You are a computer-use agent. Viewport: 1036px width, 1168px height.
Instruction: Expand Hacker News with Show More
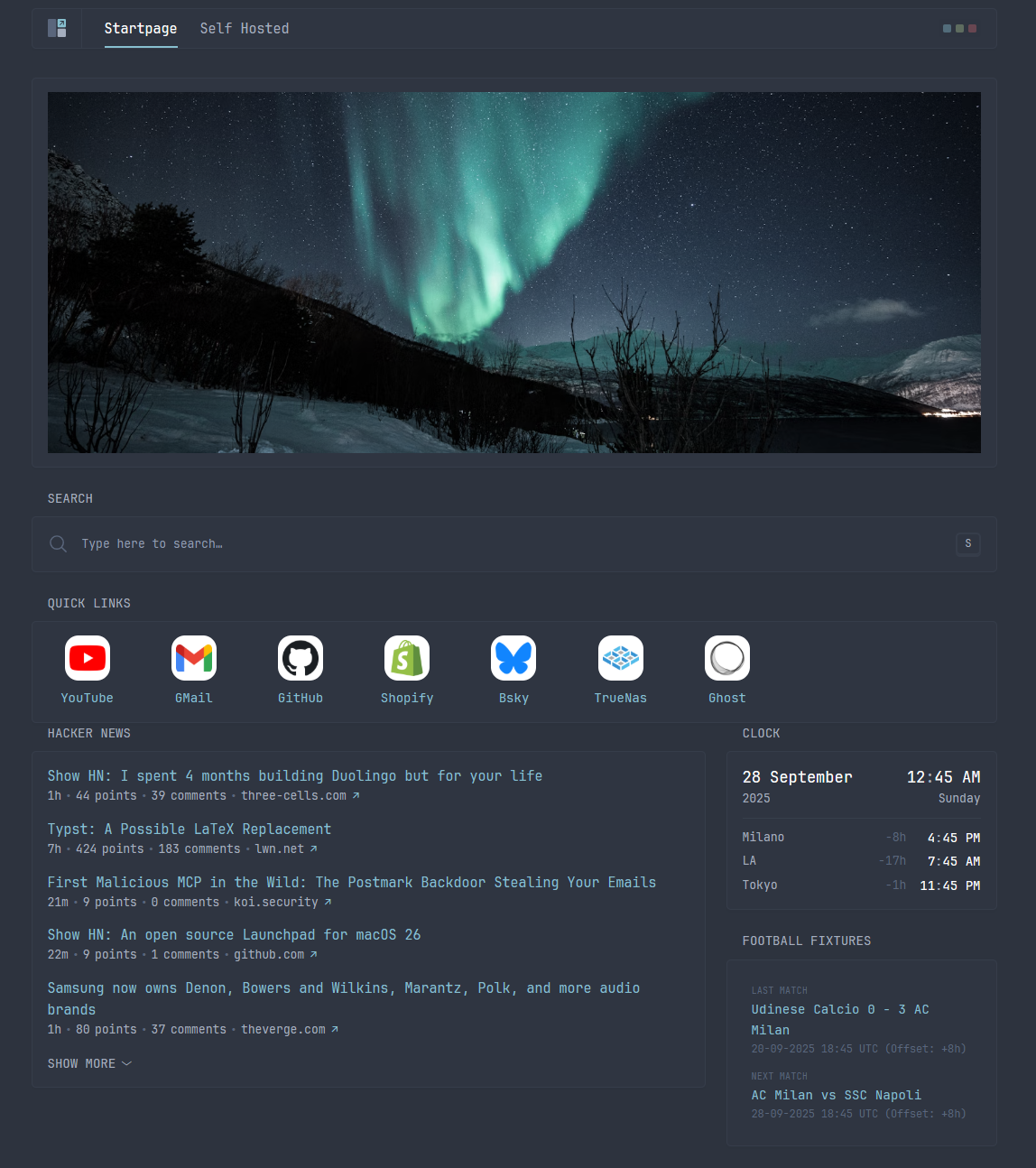click(89, 1063)
